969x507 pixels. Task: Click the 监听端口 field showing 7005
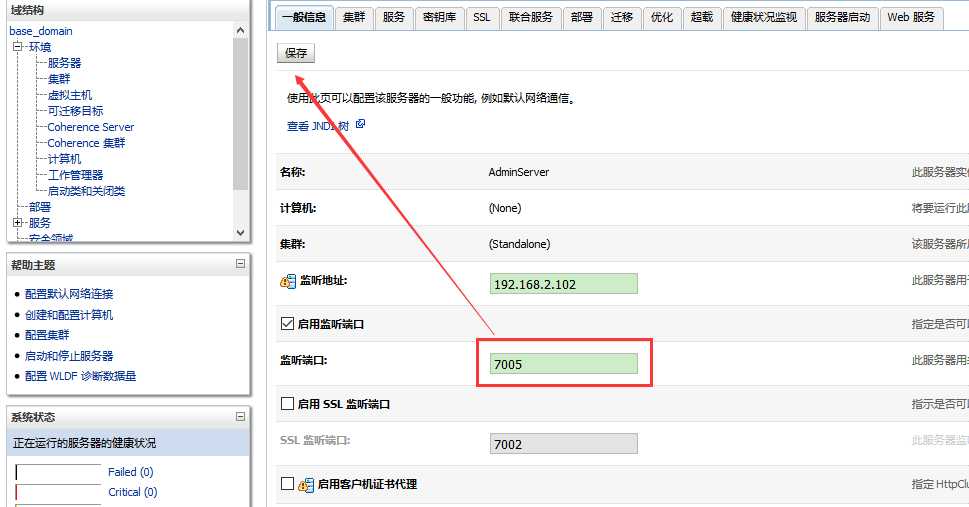pos(564,364)
